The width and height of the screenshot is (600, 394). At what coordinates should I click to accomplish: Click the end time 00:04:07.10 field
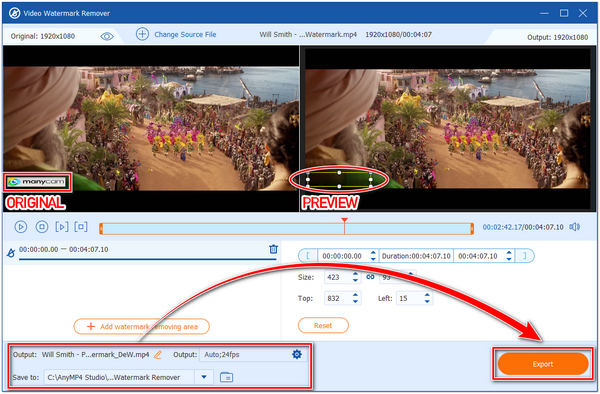(x=478, y=256)
